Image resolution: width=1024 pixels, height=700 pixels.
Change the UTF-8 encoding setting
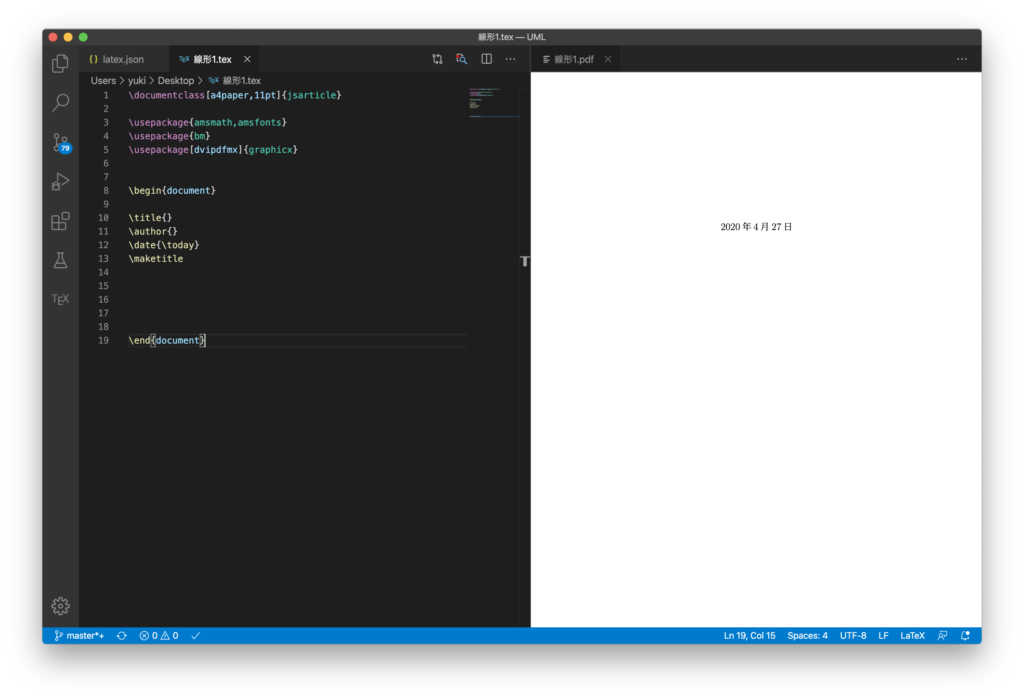[853, 636]
